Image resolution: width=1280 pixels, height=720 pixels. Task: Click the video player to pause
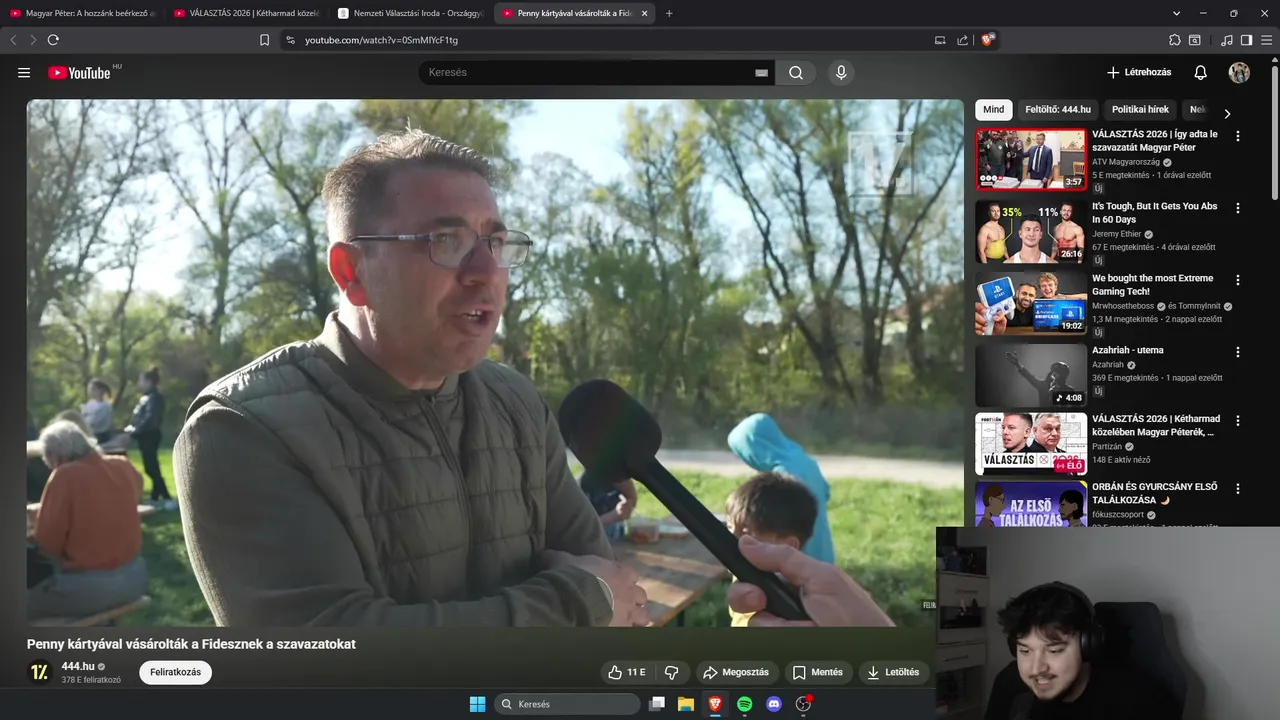(x=495, y=363)
